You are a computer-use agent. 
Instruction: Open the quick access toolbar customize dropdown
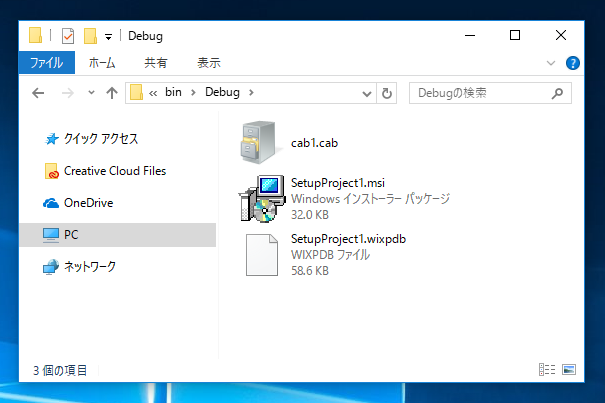[x=109, y=37]
